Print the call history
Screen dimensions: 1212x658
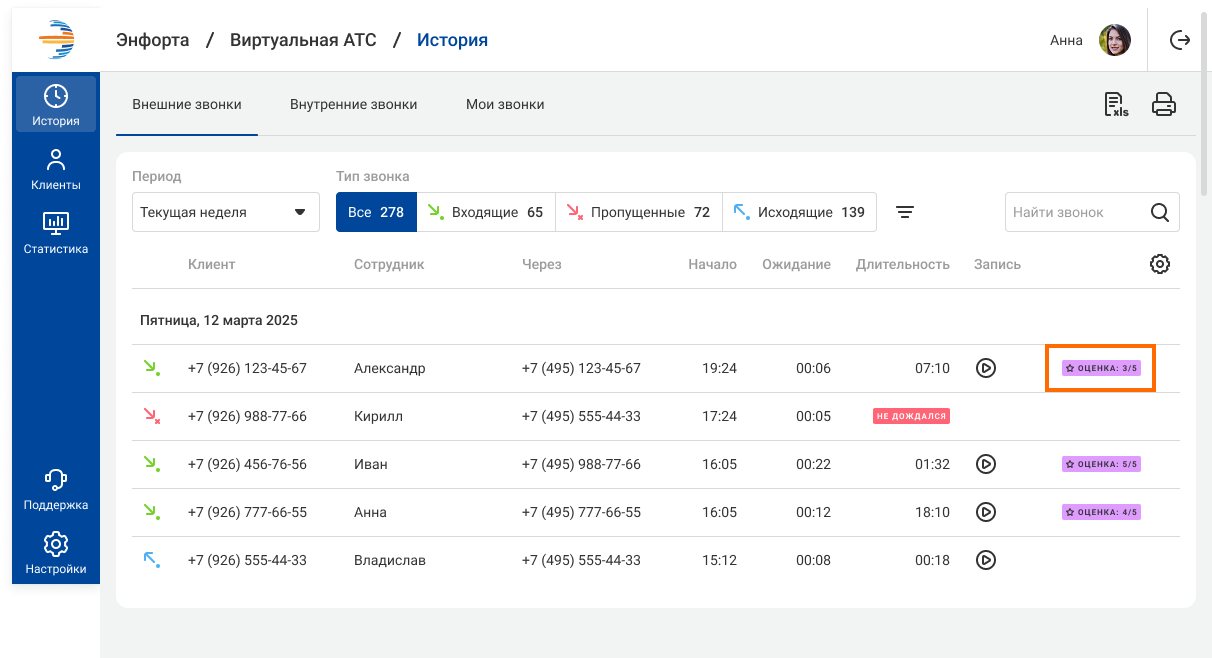pyautogui.click(x=1163, y=104)
